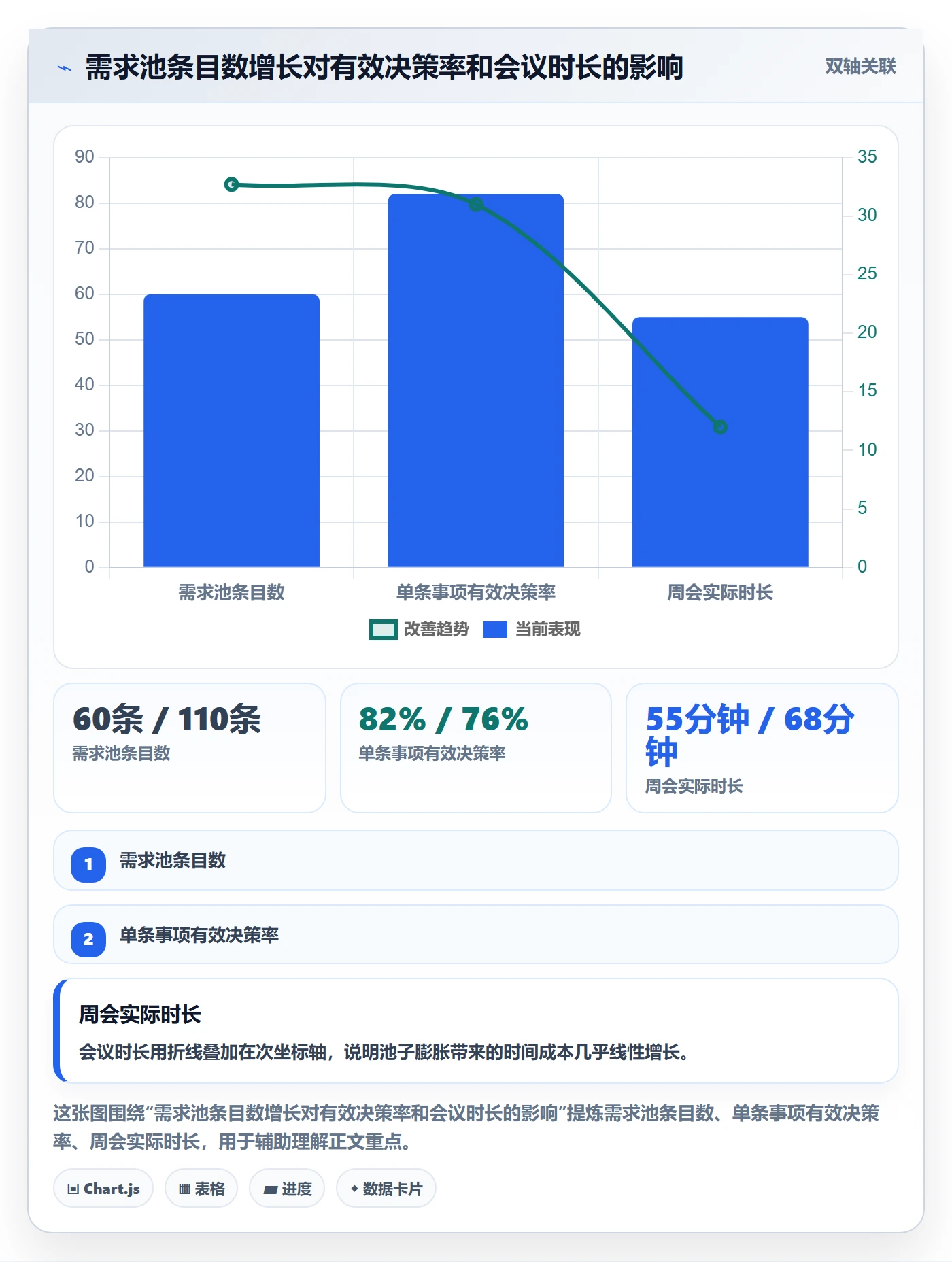Click the 数据卡片 tag
This screenshot has height=1262, width=952.
point(386,1189)
